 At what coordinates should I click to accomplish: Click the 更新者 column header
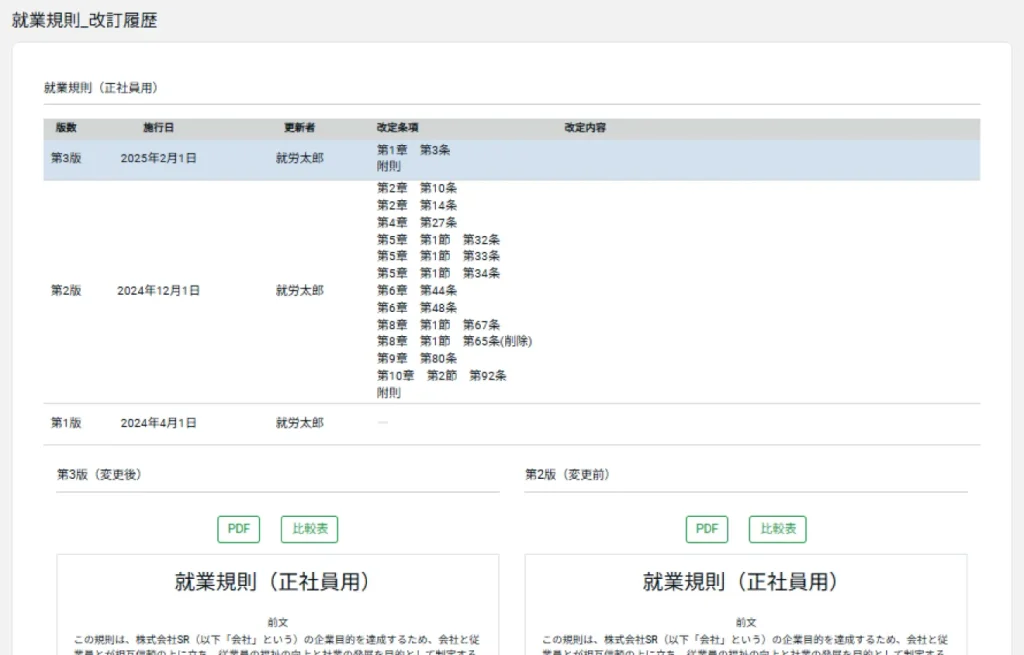299,128
